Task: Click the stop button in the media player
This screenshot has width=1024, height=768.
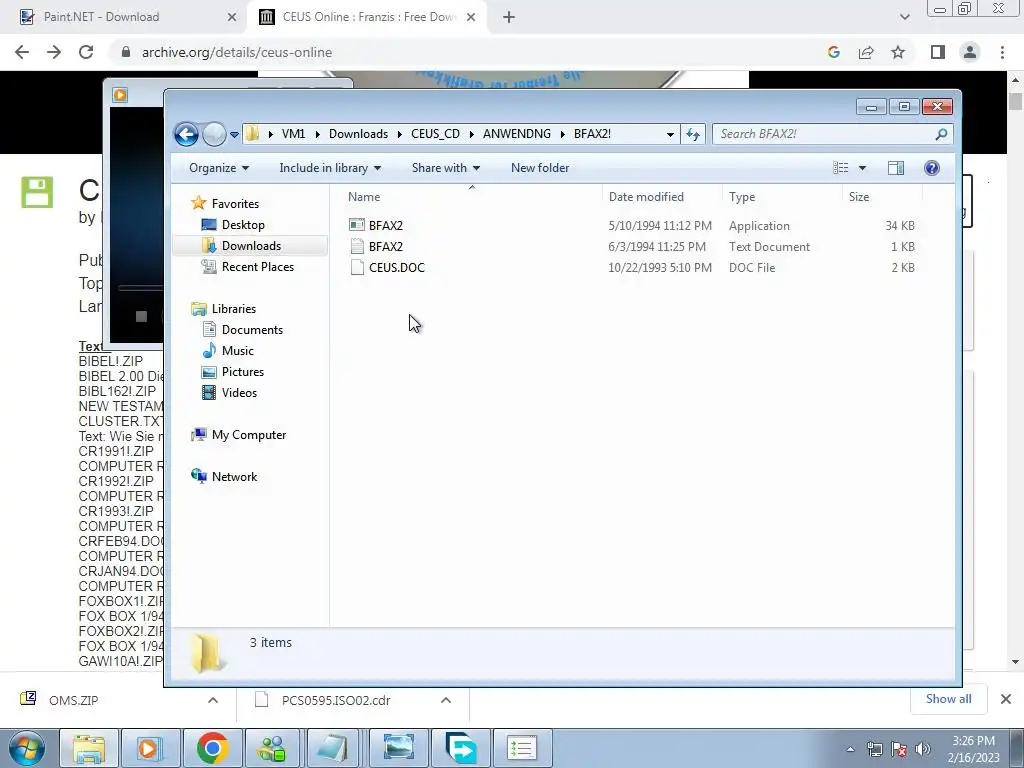Action: pos(141,317)
